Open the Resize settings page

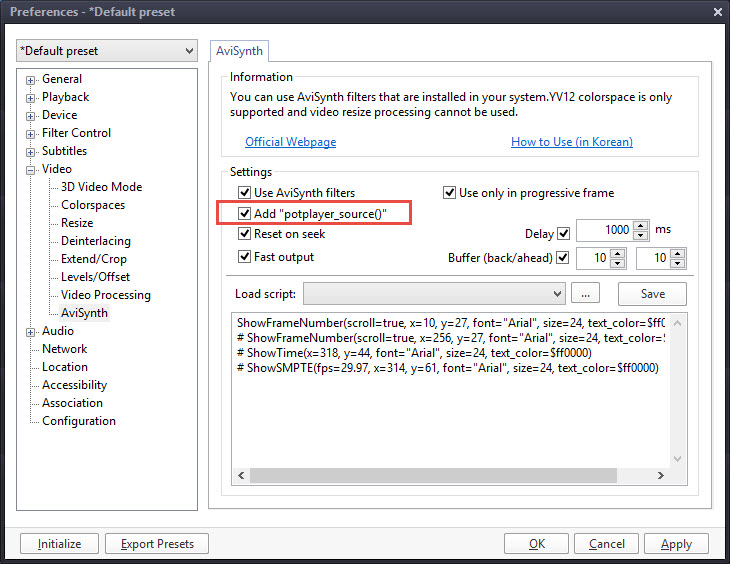(77, 223)
